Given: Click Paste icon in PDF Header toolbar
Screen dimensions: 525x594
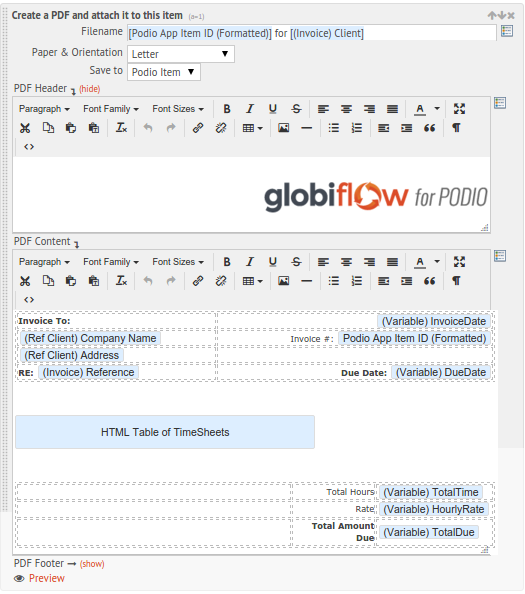Looking at the screenshot, I should [71, 128].
